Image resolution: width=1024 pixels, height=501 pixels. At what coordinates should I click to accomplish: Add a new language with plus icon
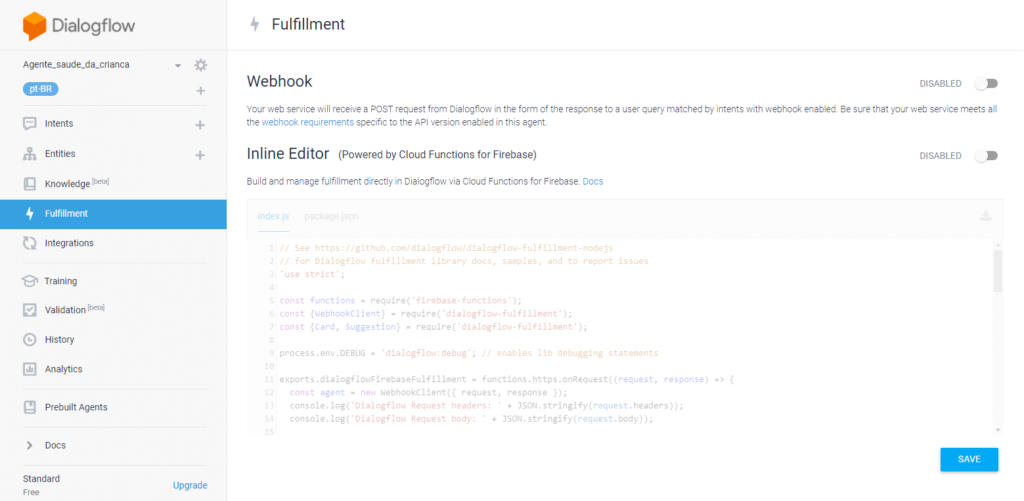(x=201, y=91)
